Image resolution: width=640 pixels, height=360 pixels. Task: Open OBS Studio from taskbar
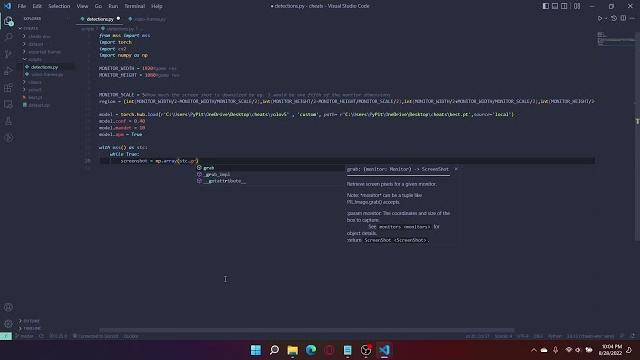click(x=366, y=350)
